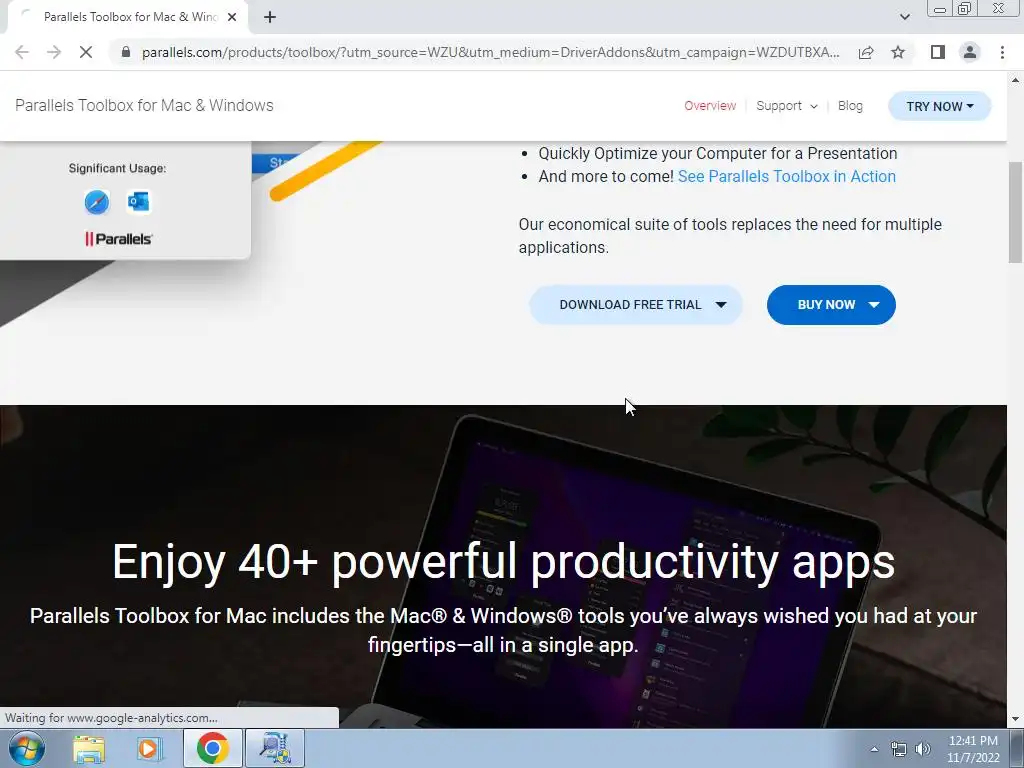
Task: Open Chrome three-dot menu
Action: click(x=1002, y=52)
